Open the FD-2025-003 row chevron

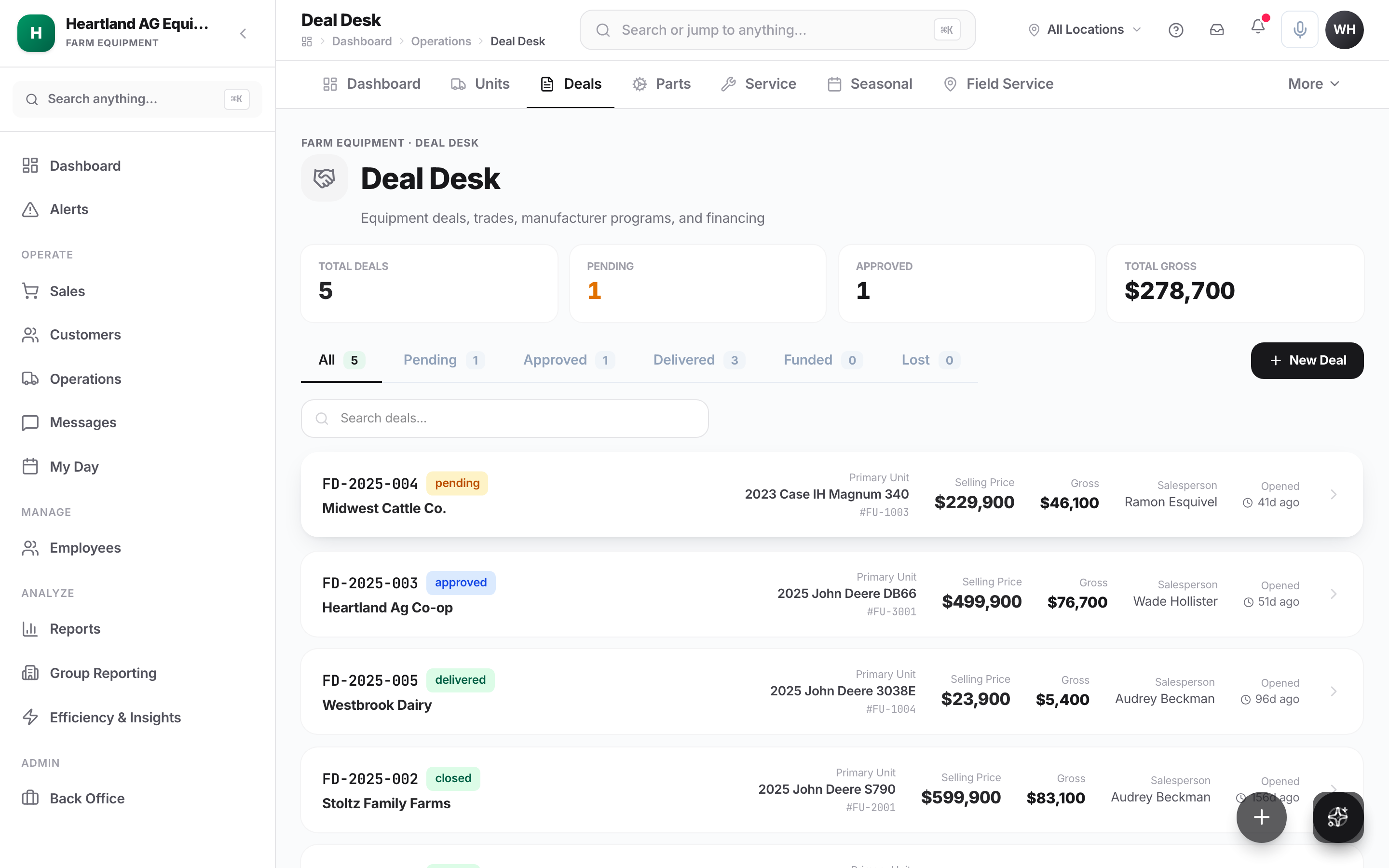coord(1334,594)
